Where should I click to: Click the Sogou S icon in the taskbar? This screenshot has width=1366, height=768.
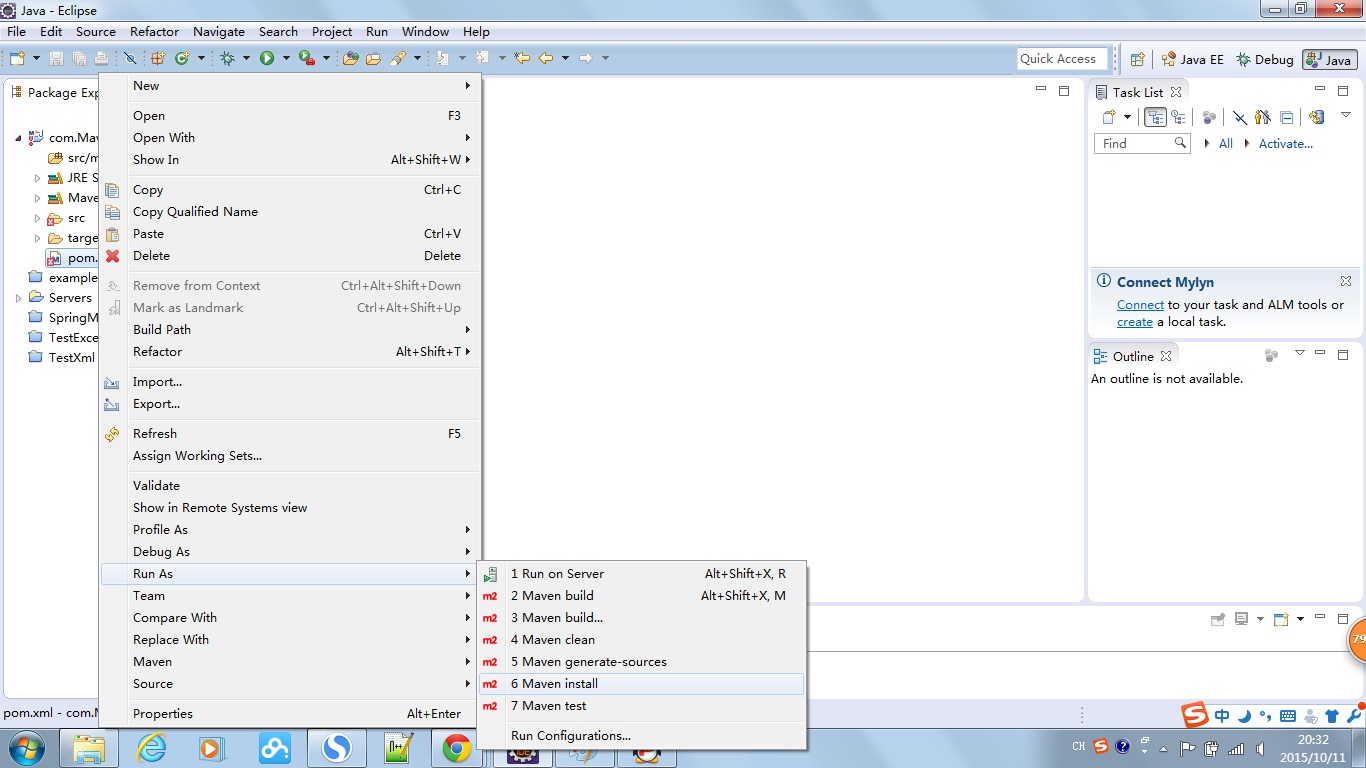[x=336, y=748]
